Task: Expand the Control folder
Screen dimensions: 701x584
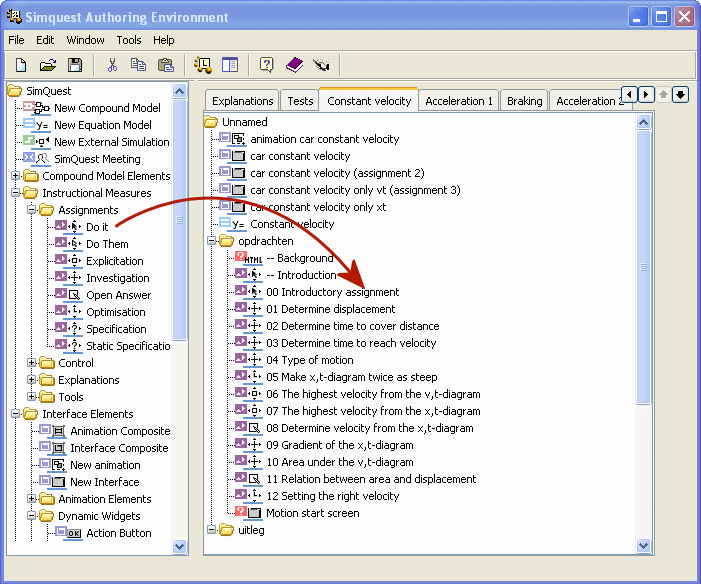Action: click(x=32, y=363)
